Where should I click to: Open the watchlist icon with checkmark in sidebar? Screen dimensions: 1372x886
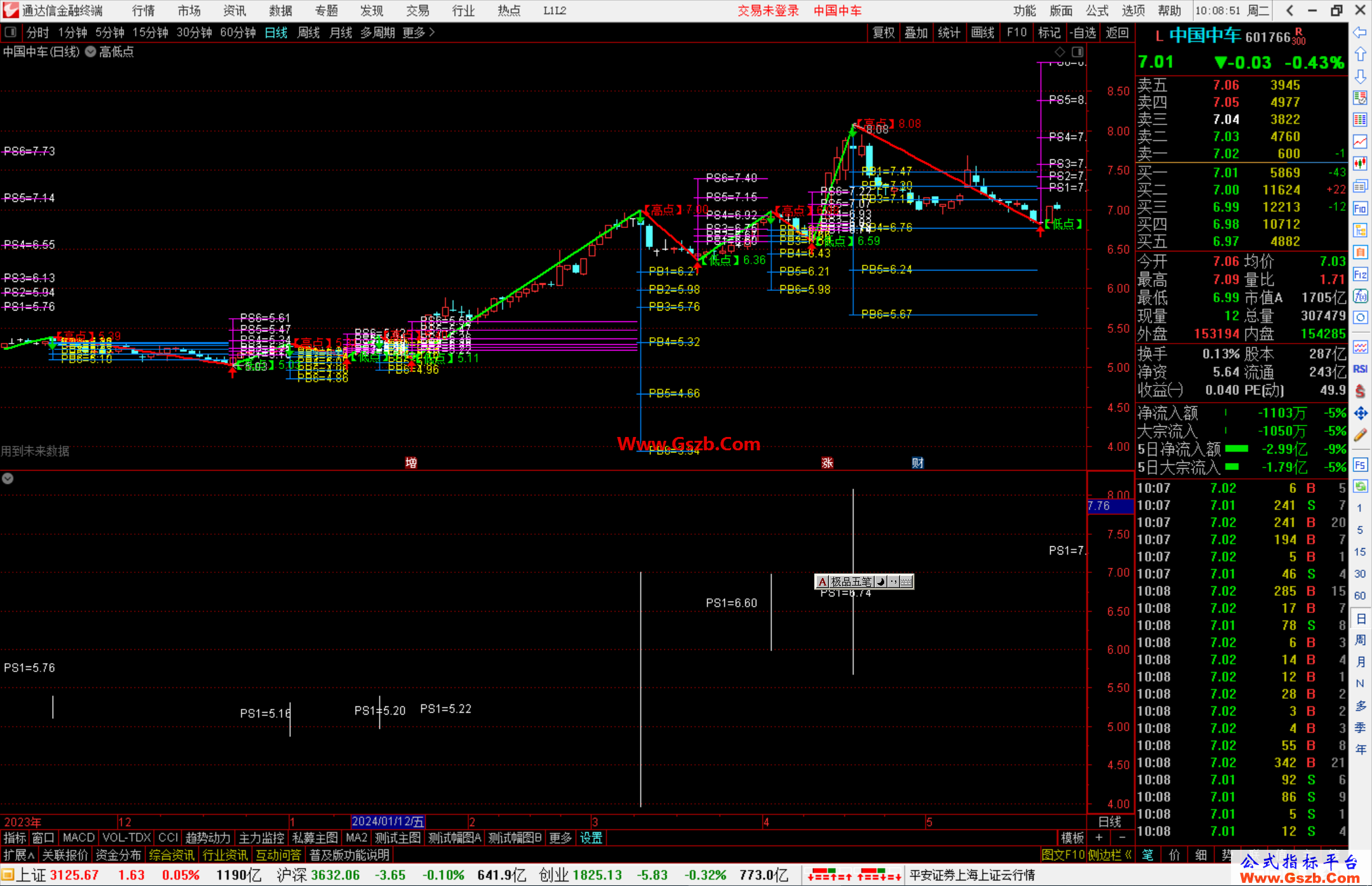pos(1360,98)
